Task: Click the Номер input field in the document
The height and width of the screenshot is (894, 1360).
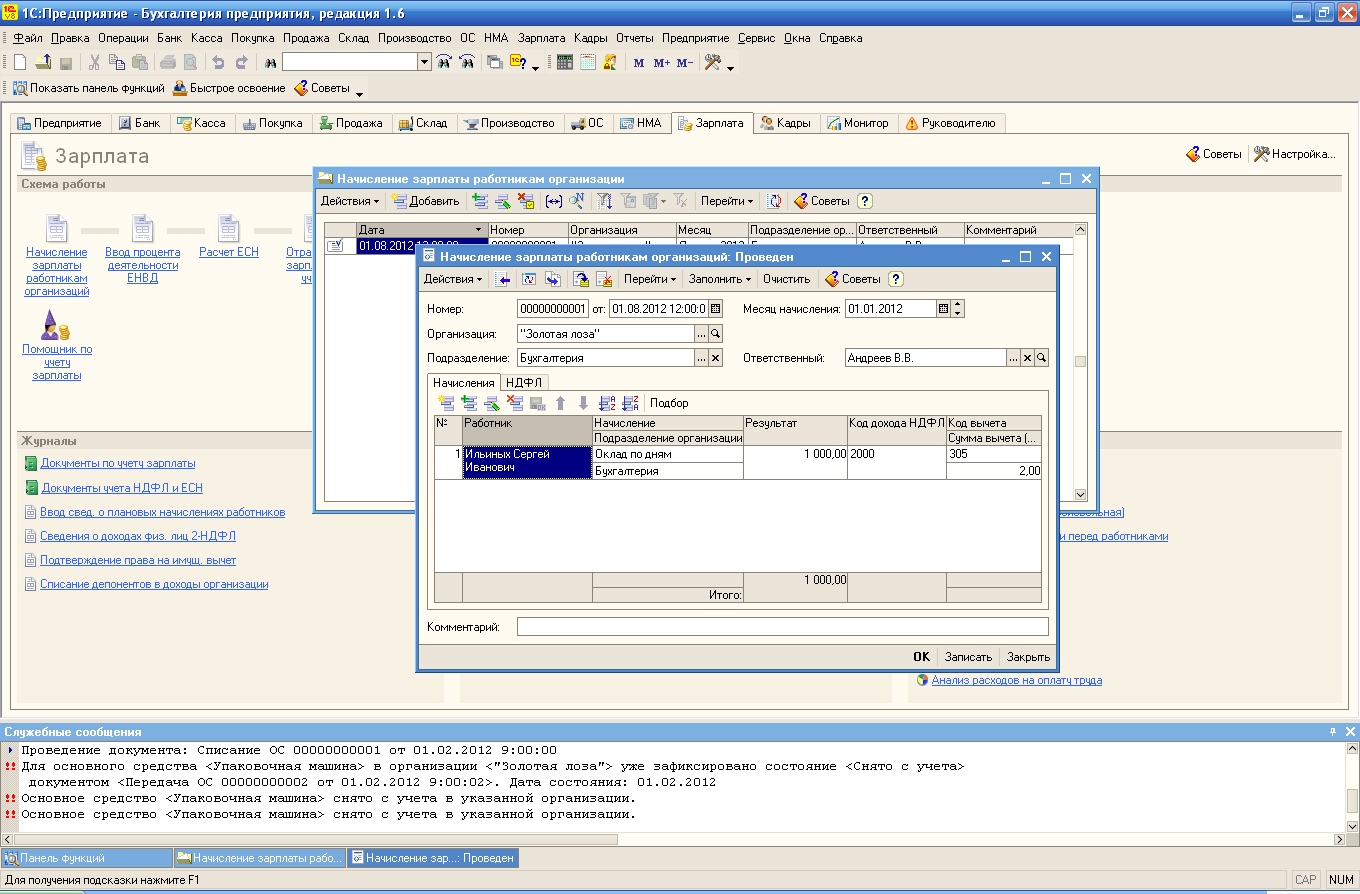Action: 553,309
